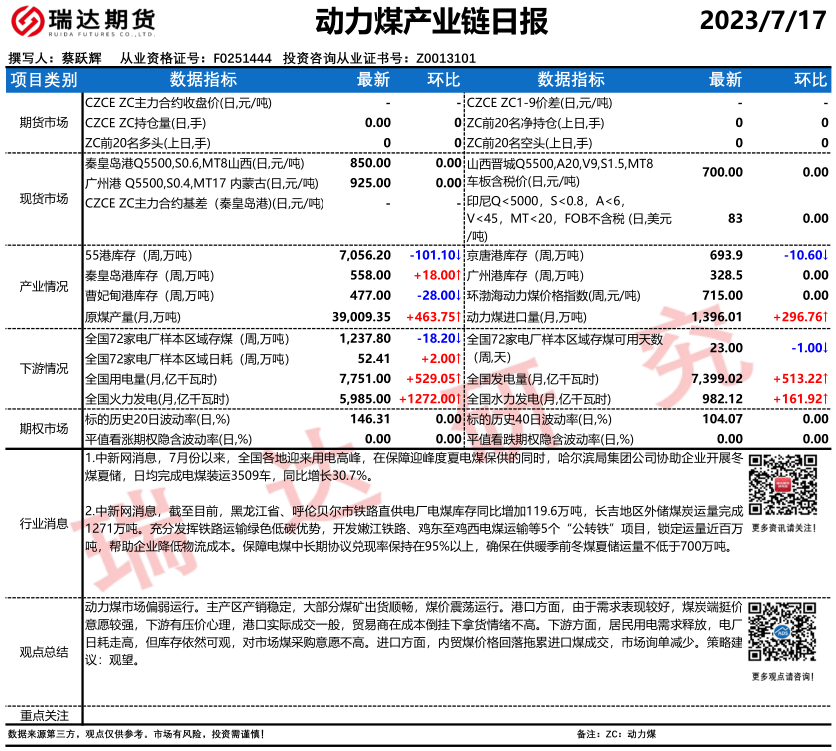Select the 项目类别 column header

tap(43, 80)
